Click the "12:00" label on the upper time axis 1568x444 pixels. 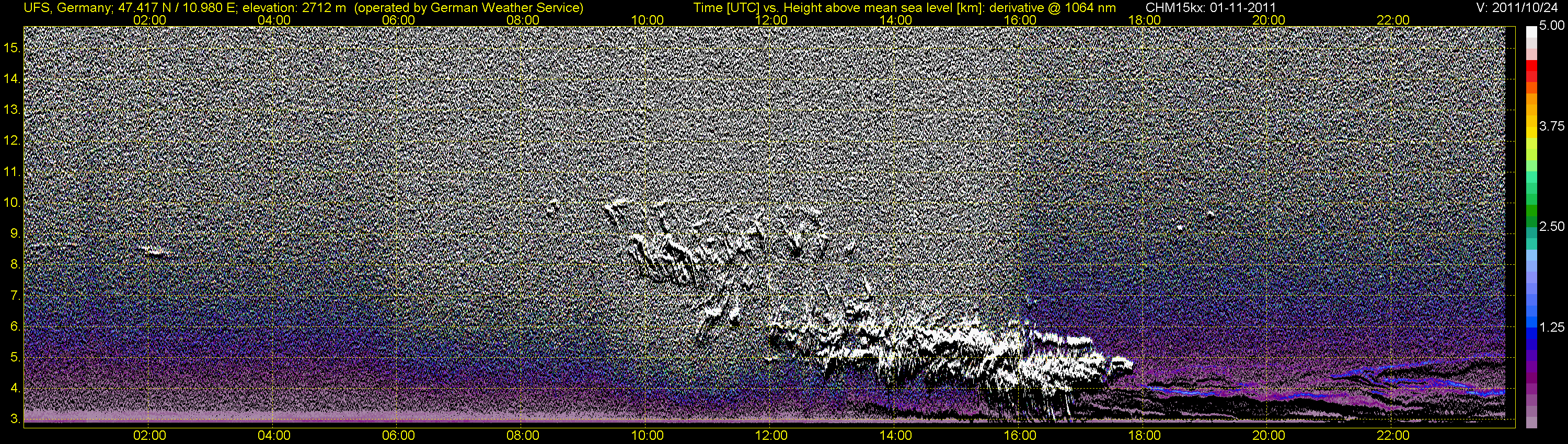point(771,20)
